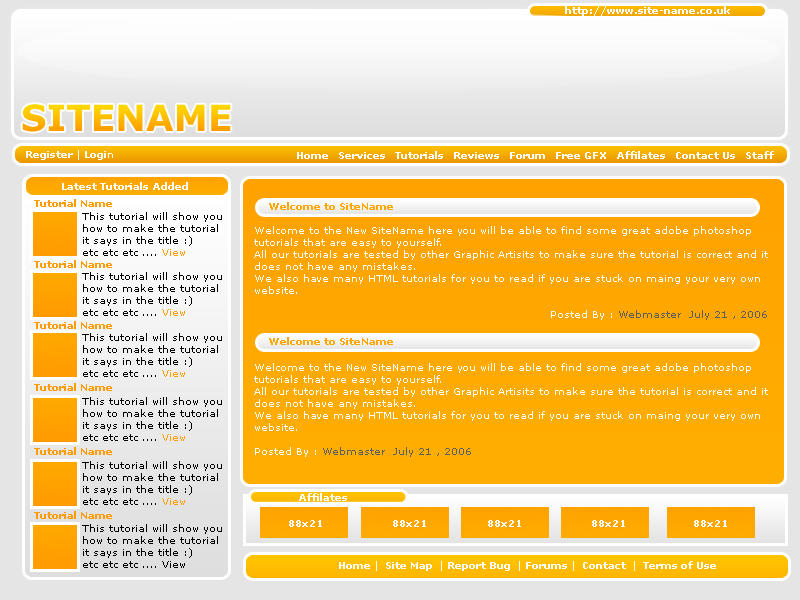Select the Services menu item

[x=361, y=155]
